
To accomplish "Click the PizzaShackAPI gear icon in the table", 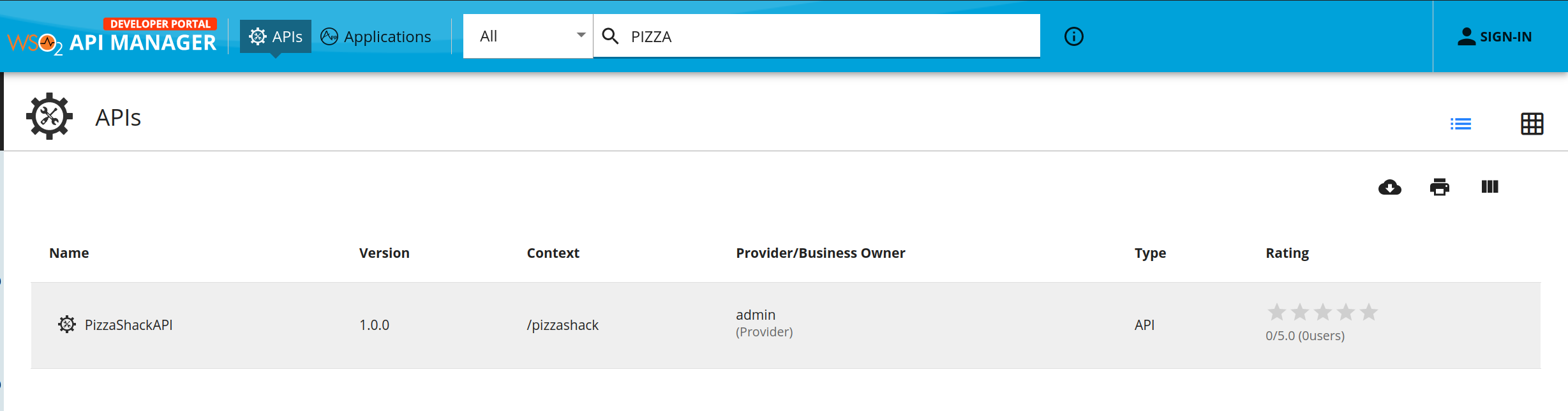I will click(x=66, y=324).
